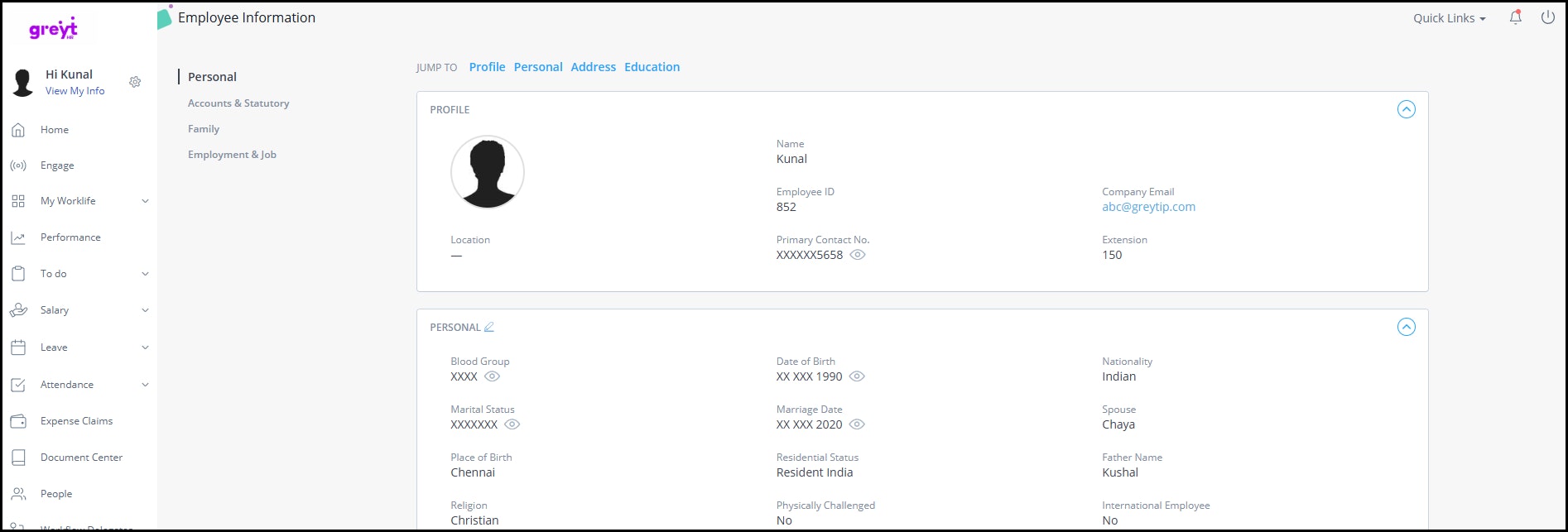Jump to Education section link

click(652, 67)
